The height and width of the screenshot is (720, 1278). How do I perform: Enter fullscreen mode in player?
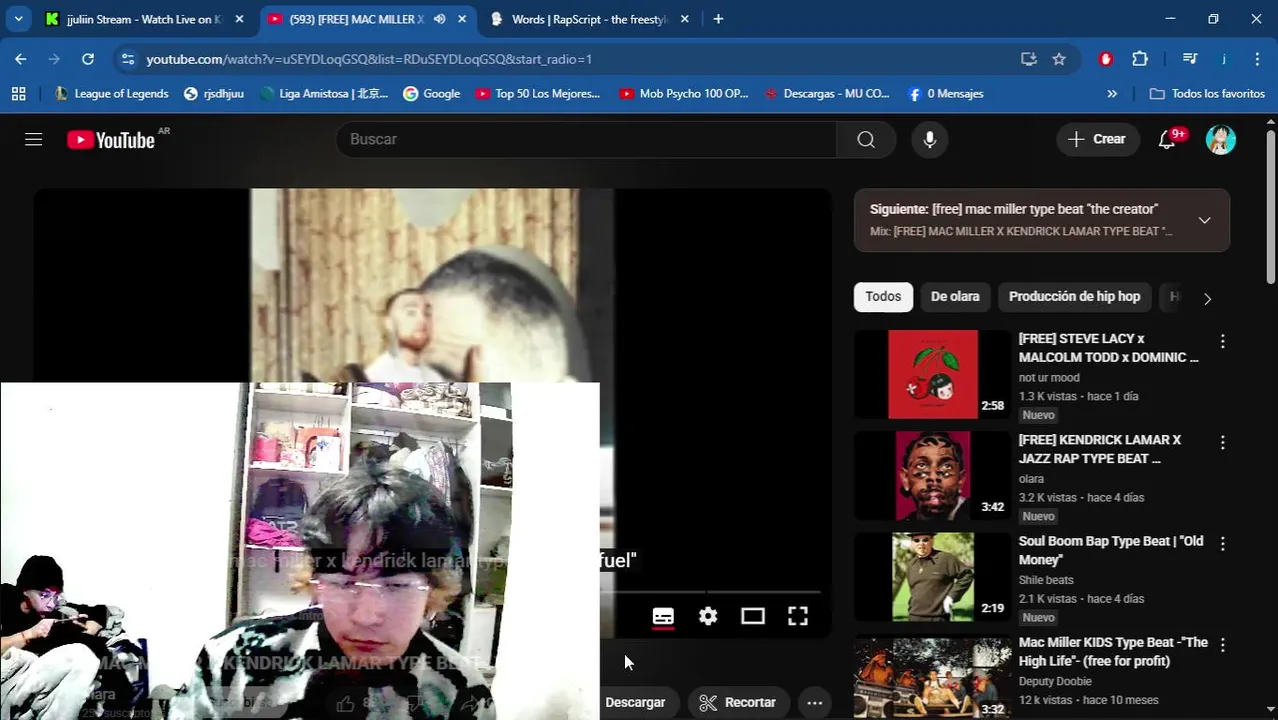click(x=798, y=616)
